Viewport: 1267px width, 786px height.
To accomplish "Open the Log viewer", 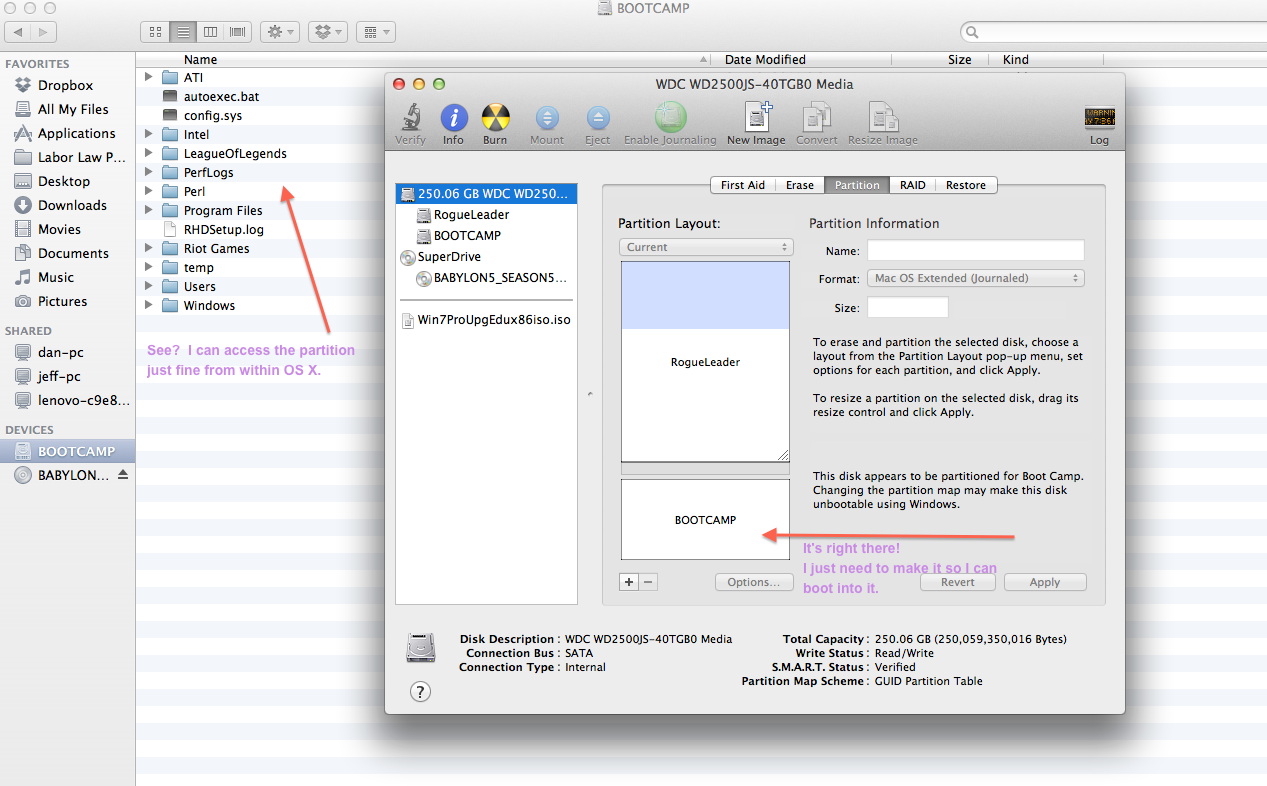I will tap(1099, 118).
